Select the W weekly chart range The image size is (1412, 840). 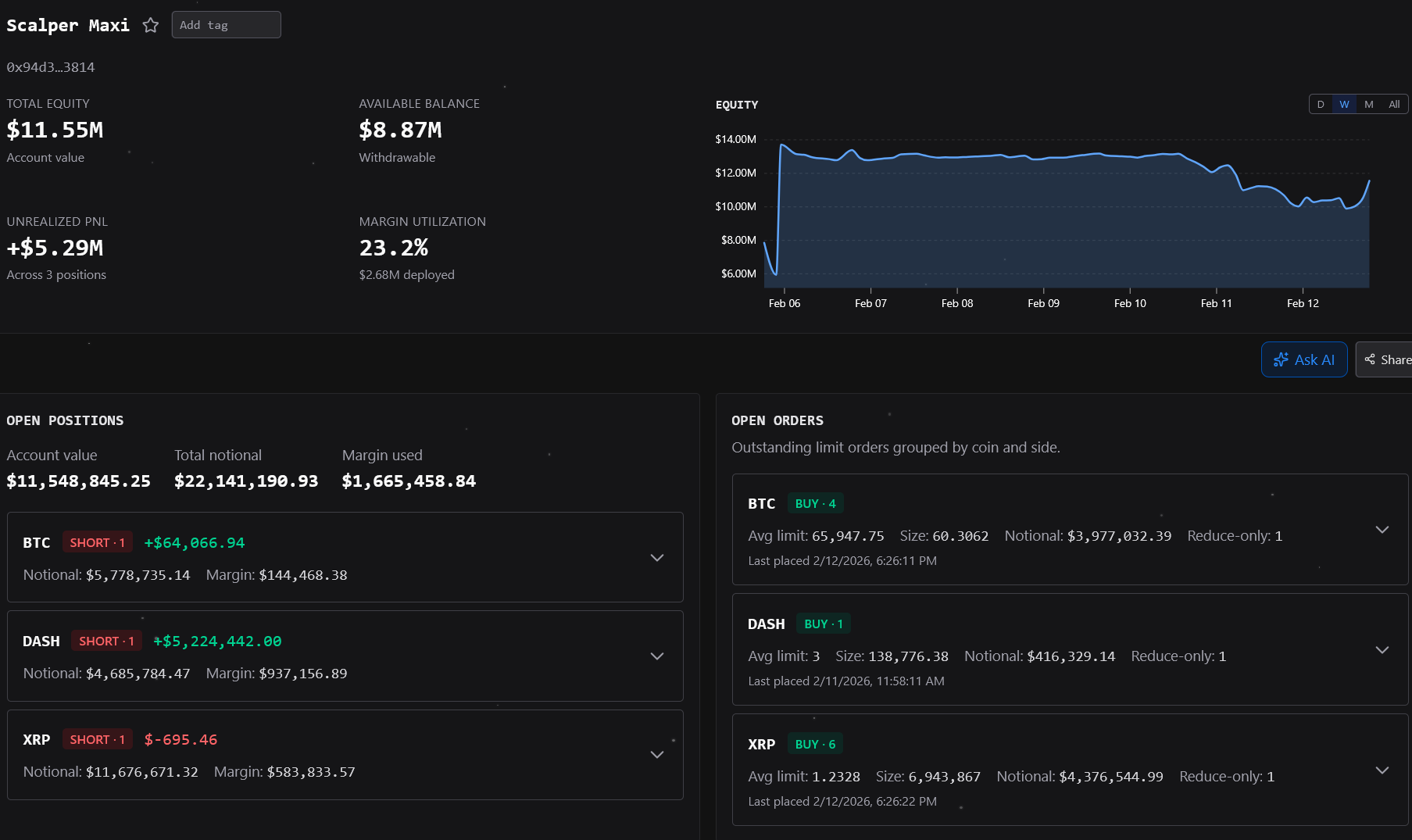point(1344,104)
